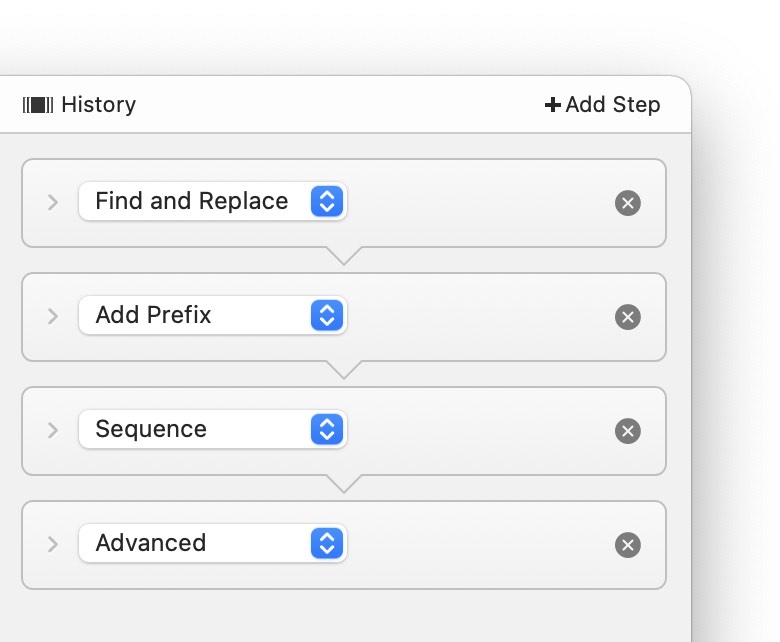Viewport: 780px width, 642px height.
Task: Expand the Find and Replace step details
Action: click(x=53, y=202)
